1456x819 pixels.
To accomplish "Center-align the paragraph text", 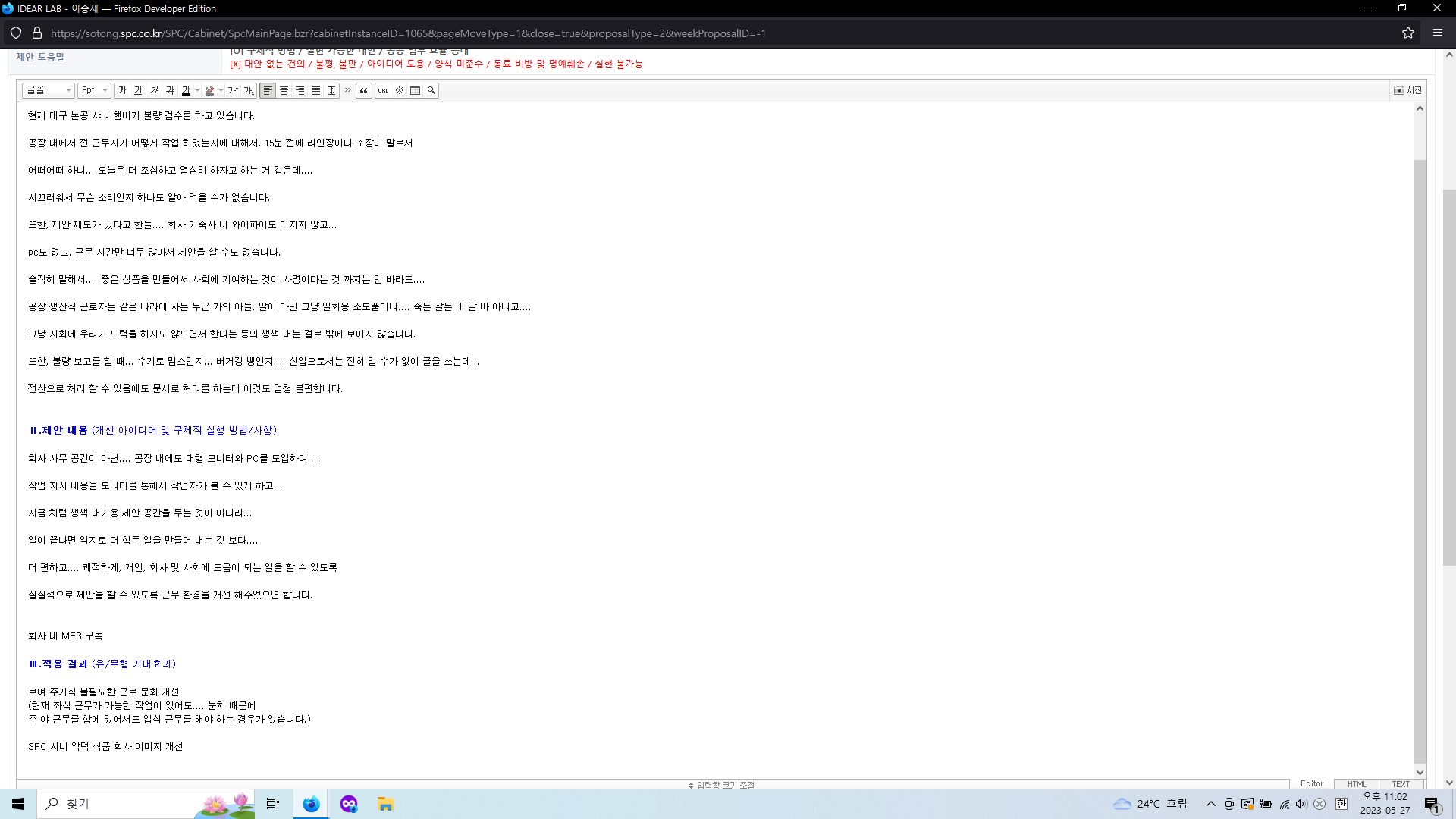I will (x=284, y=90).
